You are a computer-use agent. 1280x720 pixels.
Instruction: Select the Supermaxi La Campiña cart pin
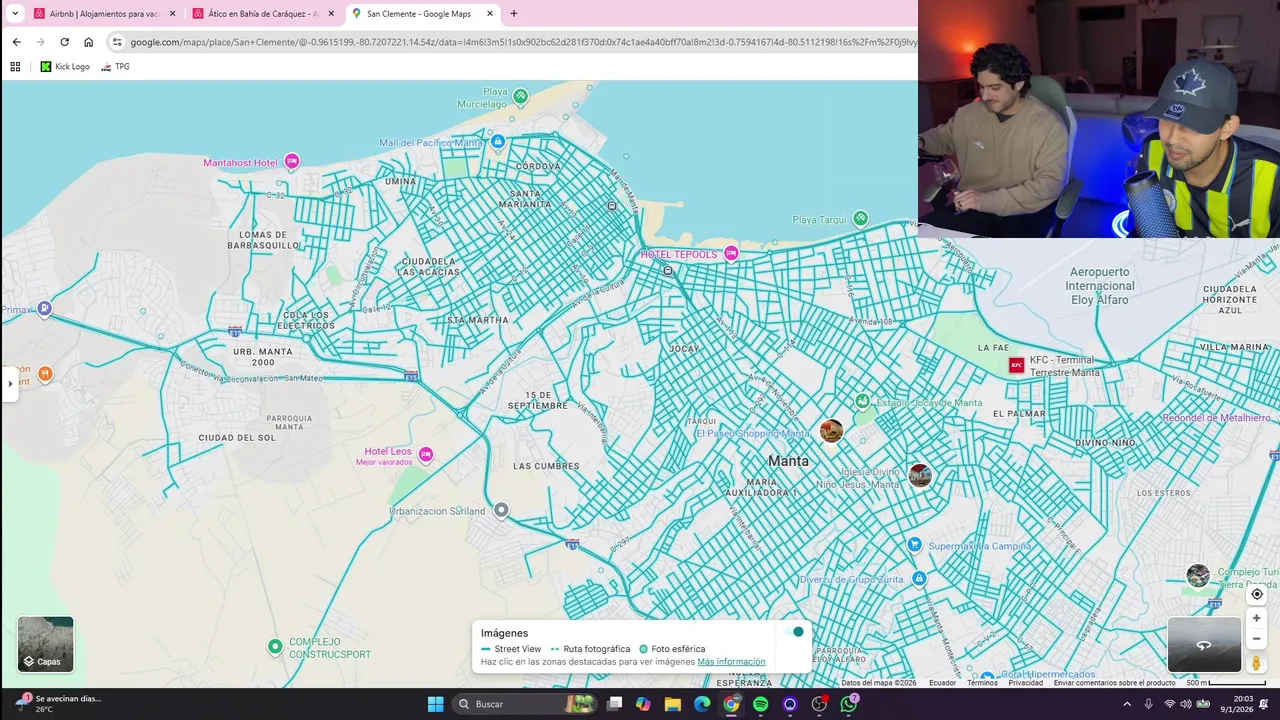(914, 545)
